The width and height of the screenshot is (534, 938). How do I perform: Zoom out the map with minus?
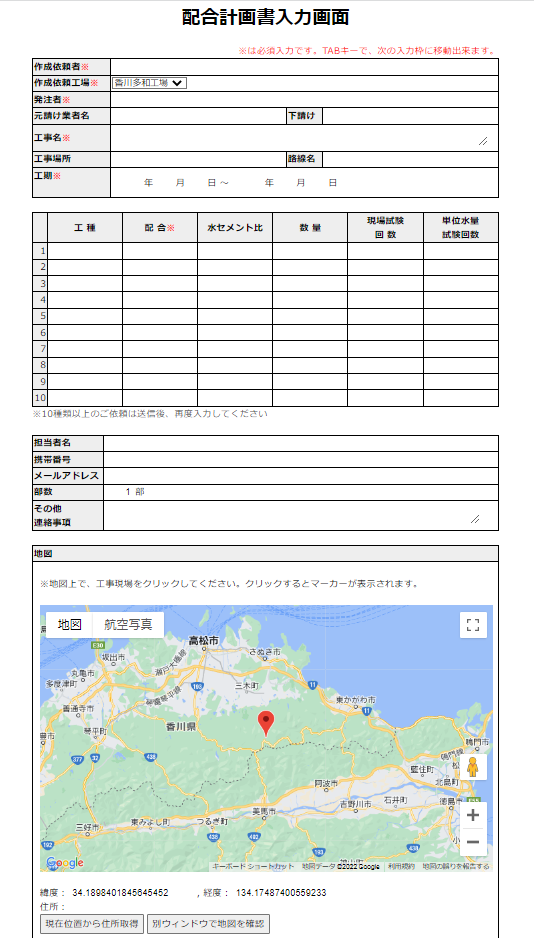(473, 842)
